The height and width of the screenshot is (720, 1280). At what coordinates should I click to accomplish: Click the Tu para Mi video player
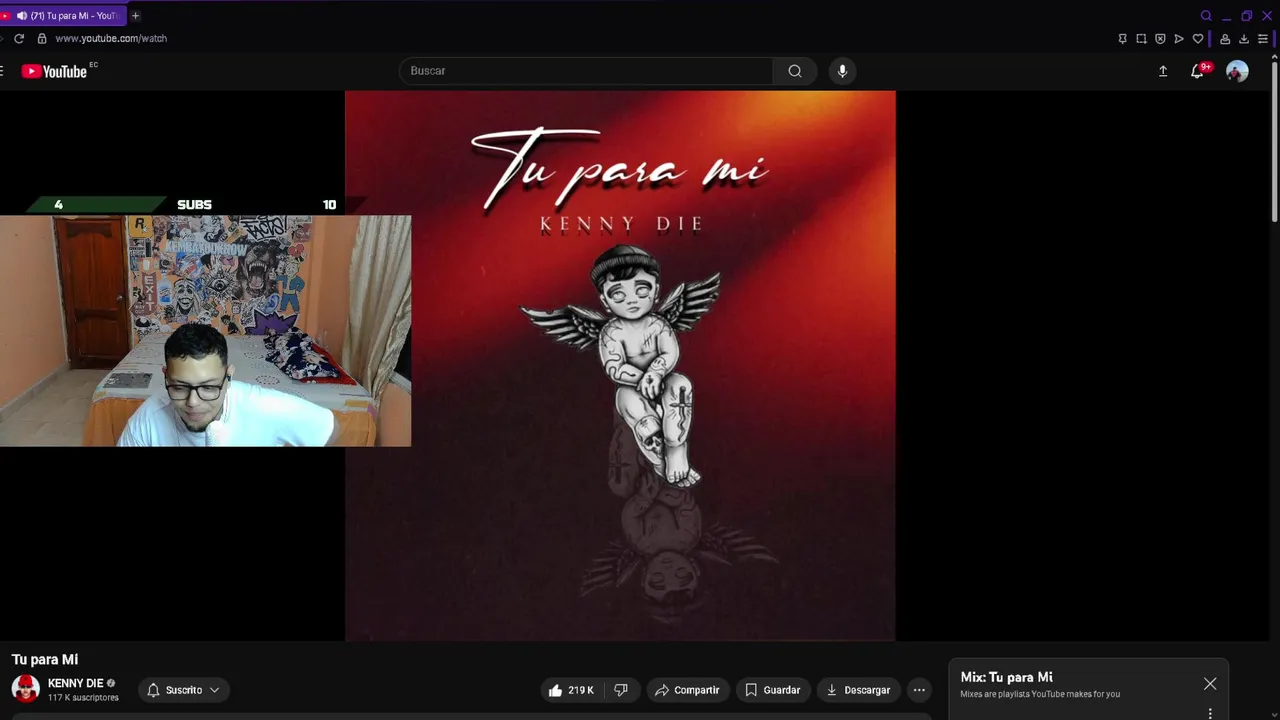coord(620,365)
